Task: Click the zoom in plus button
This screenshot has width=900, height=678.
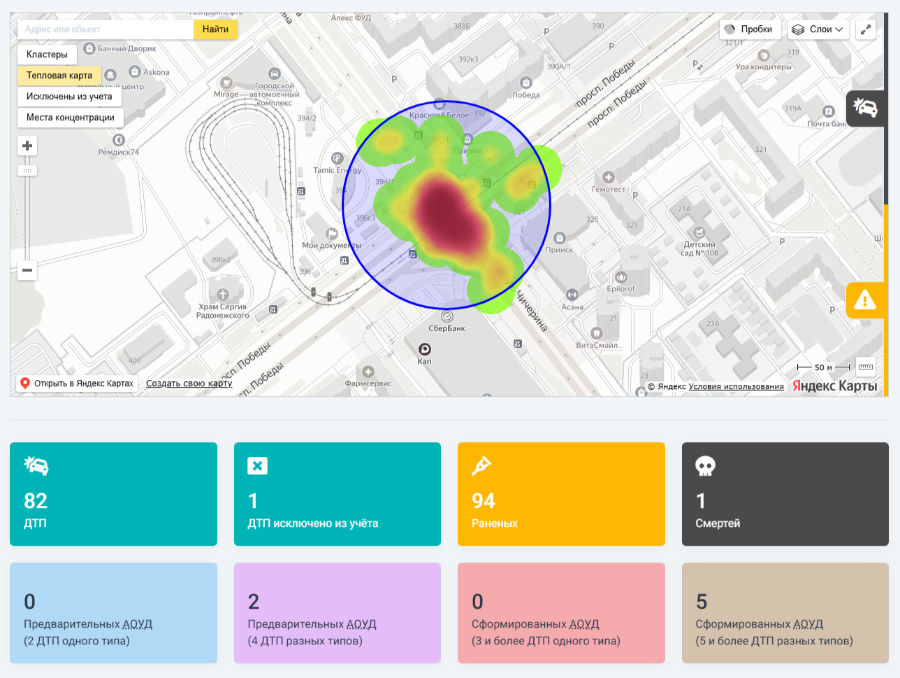Action: click(27, 146)
